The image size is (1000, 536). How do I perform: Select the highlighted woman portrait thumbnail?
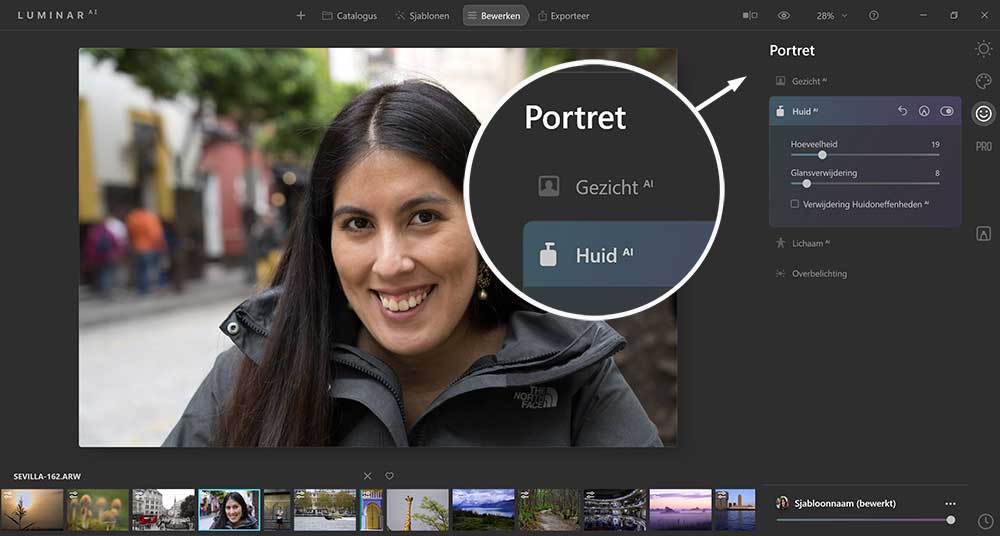point(229,510)
